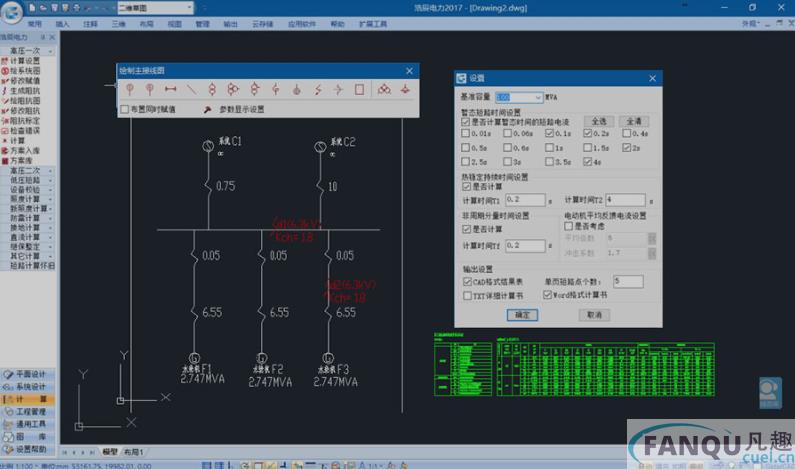
Task: Uncheck the 0.2s time checkbox
Action: click(x=587, y=133)
